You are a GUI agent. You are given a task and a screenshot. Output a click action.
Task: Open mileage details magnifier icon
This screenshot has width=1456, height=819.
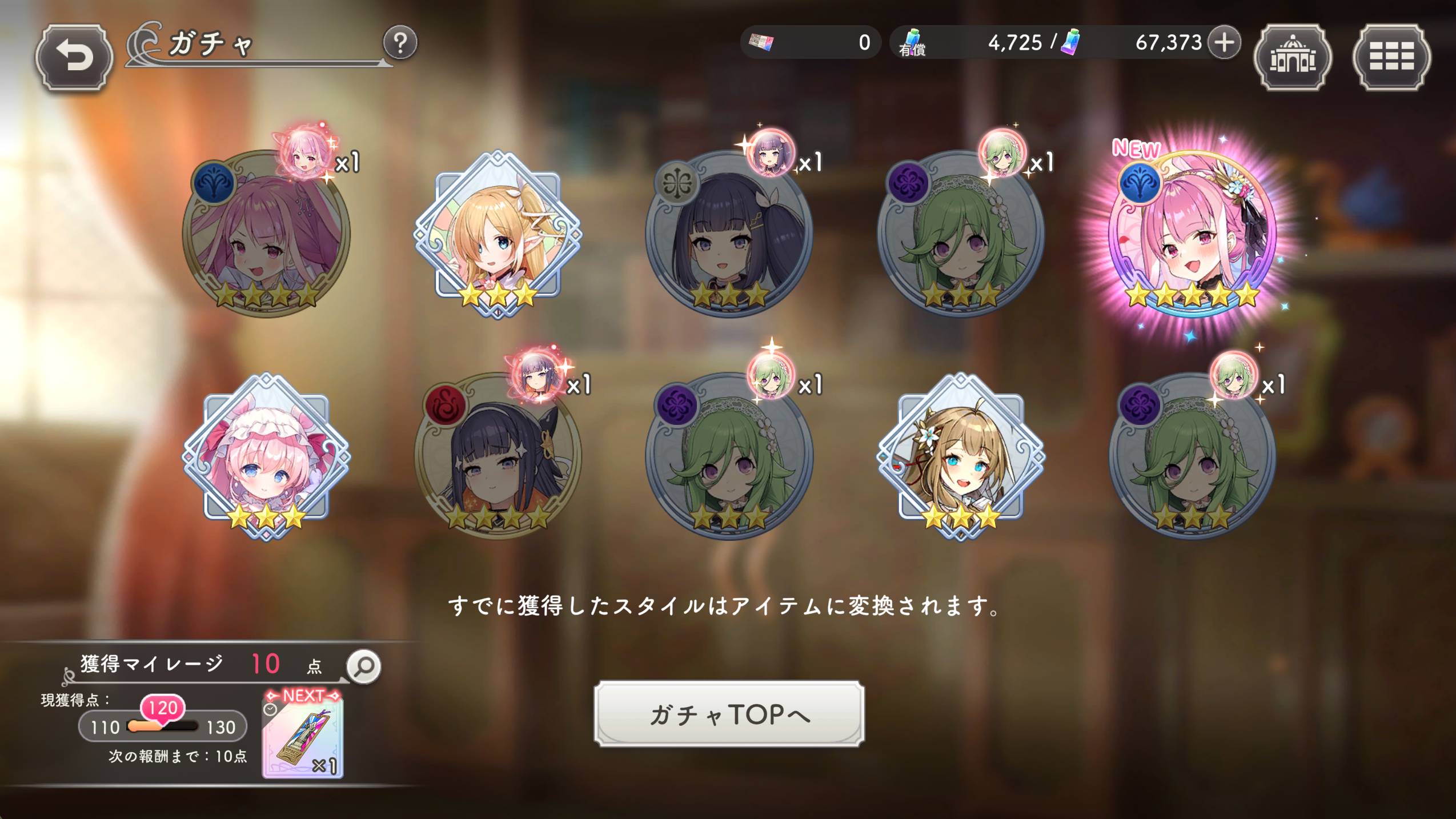(364, 667)
